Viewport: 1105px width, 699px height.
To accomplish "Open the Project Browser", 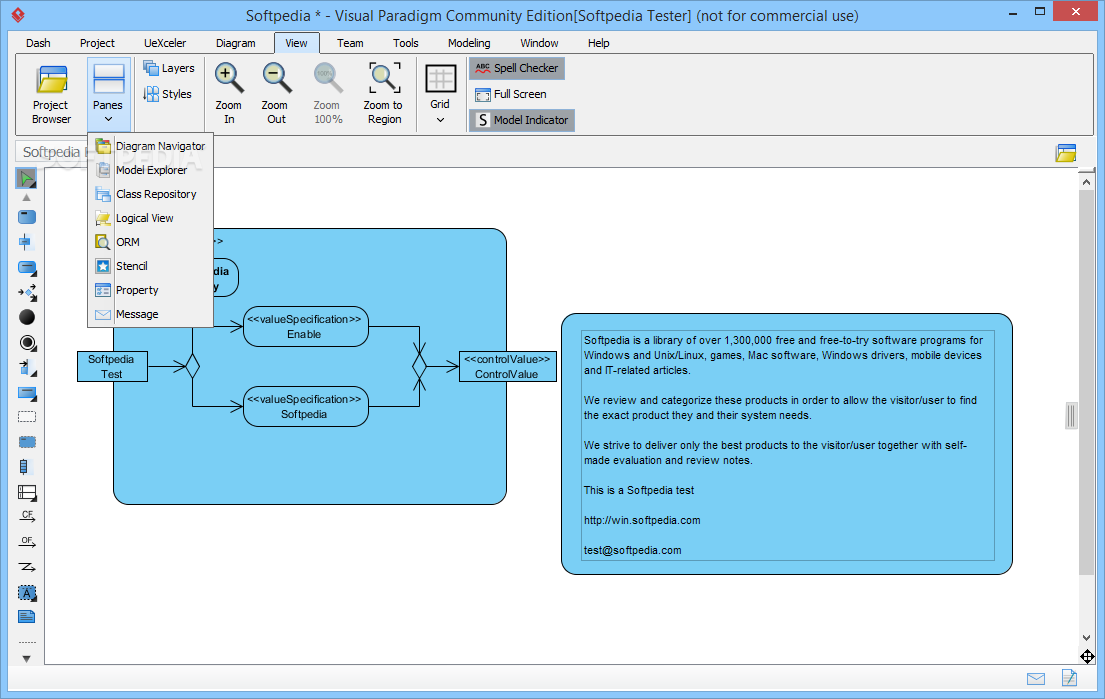I will pyautogui.click(x=52, y=95).
